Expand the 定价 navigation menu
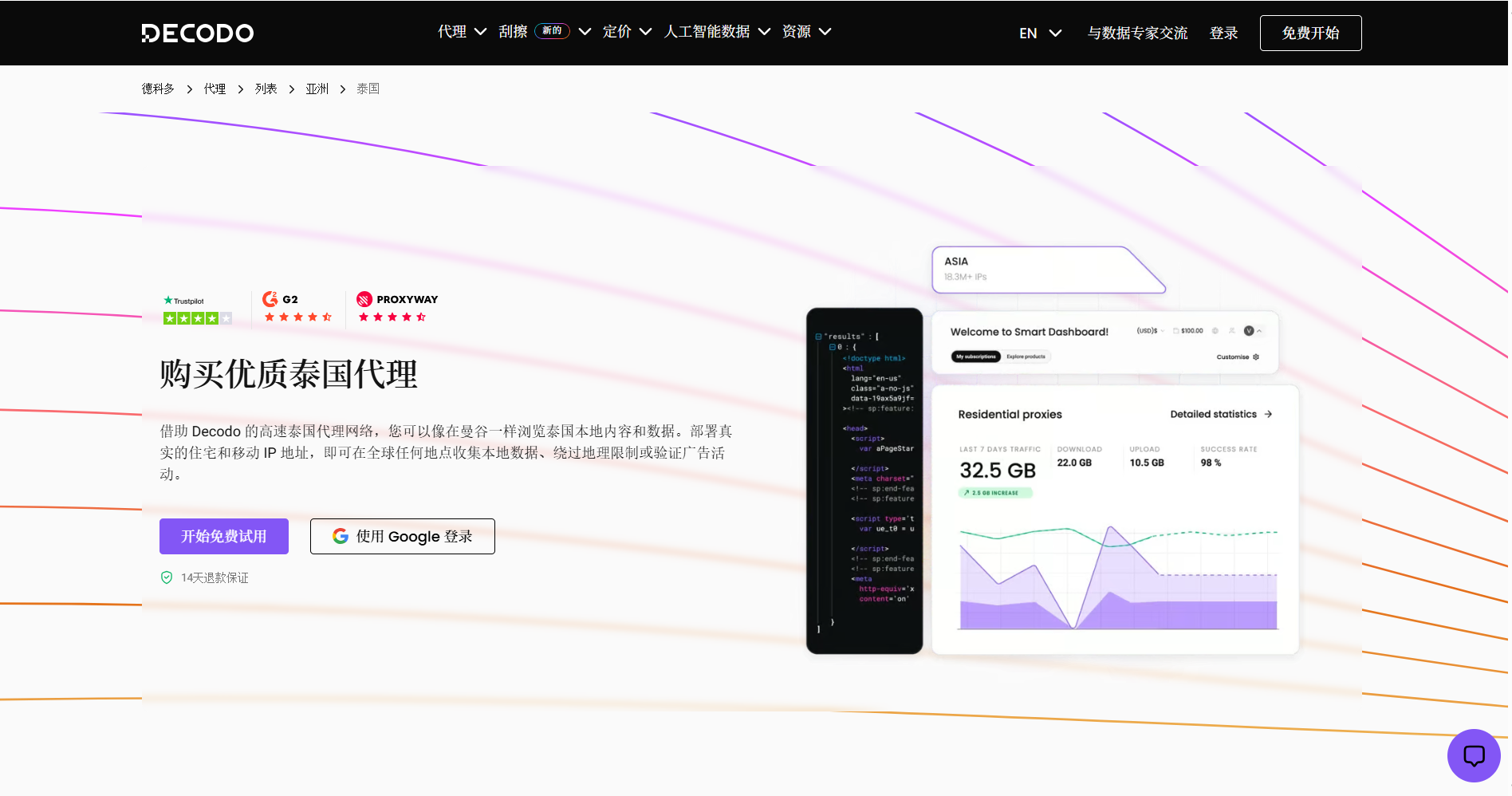This screenshot has height=796, width=1512. tap(628, 32)
